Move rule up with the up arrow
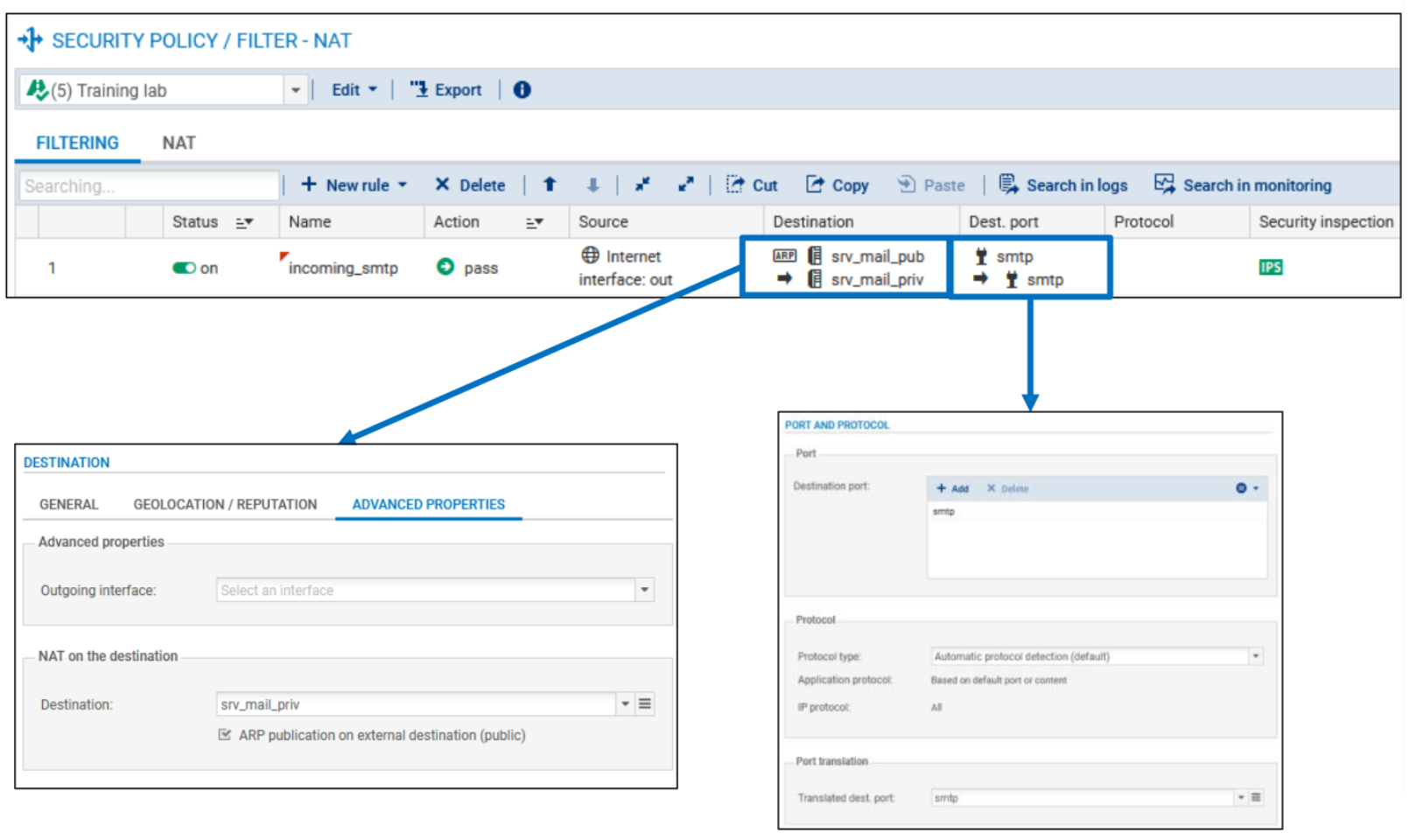 click(550, 185)
